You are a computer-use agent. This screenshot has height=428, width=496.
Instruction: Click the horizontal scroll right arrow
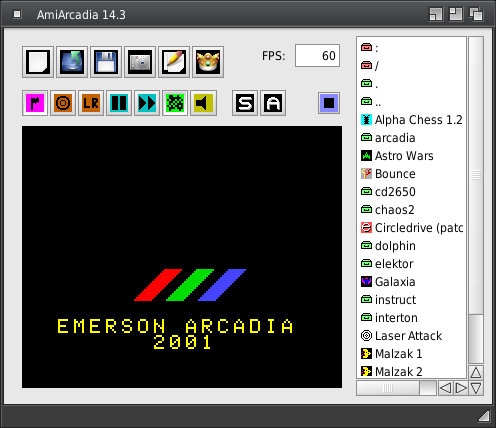click(461, 388)
